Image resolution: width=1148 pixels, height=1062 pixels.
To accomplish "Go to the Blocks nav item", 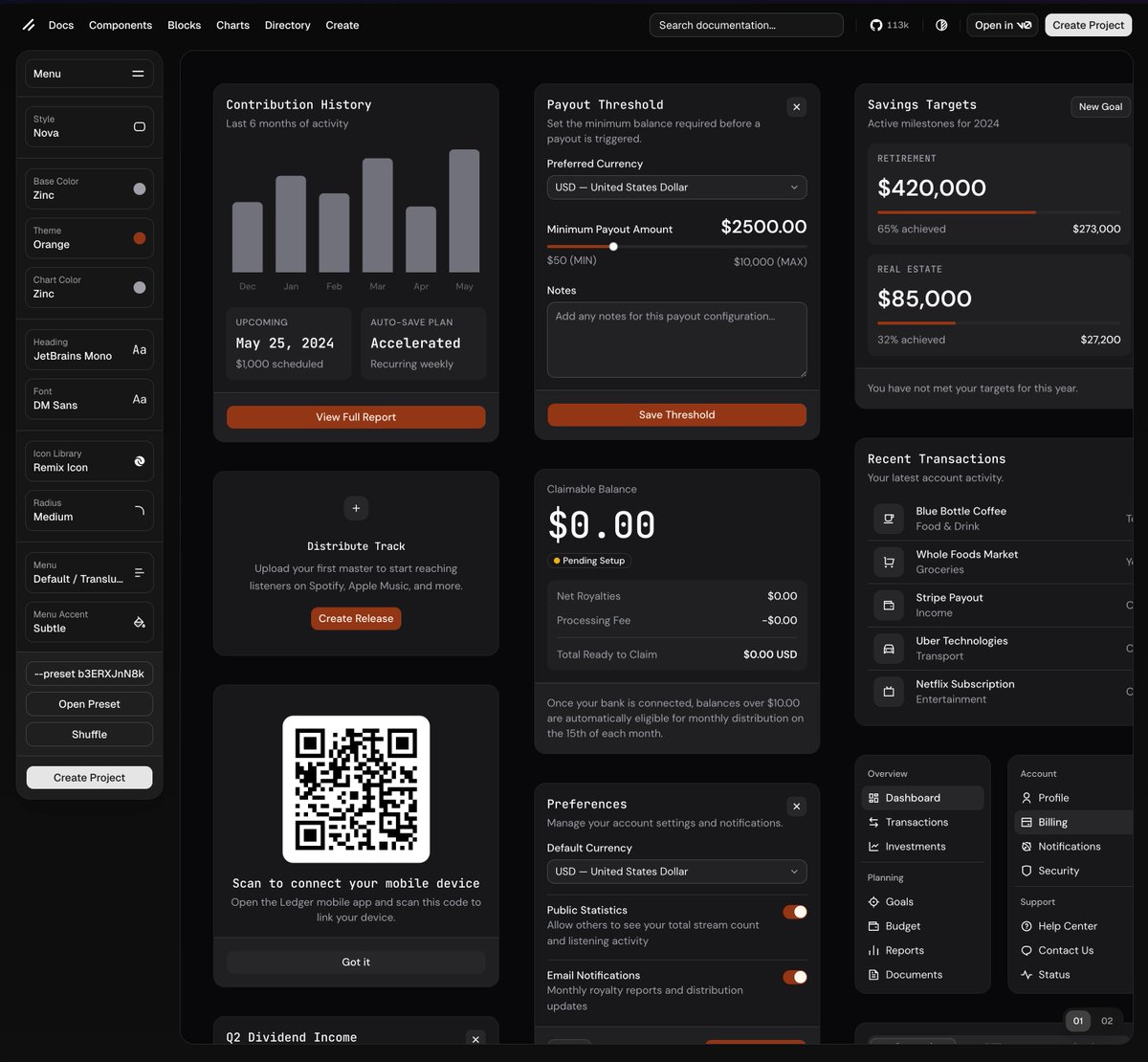I will pyautogui.click(x=184, y=25).
